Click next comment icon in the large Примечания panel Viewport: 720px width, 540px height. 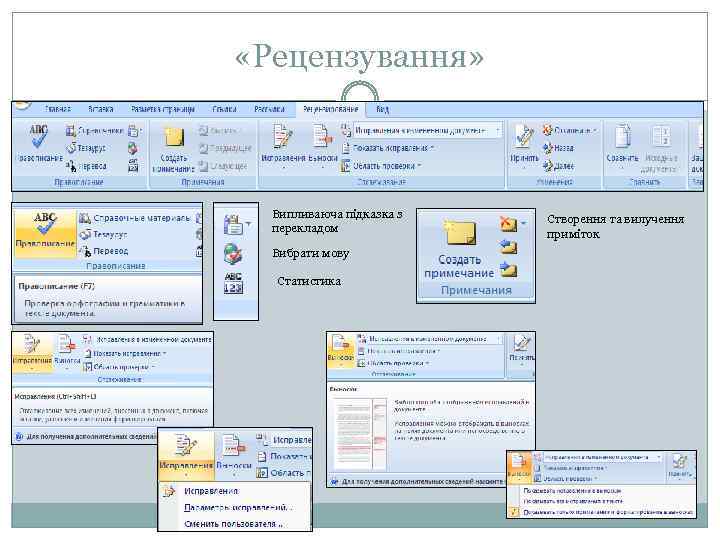click(508, 269)
